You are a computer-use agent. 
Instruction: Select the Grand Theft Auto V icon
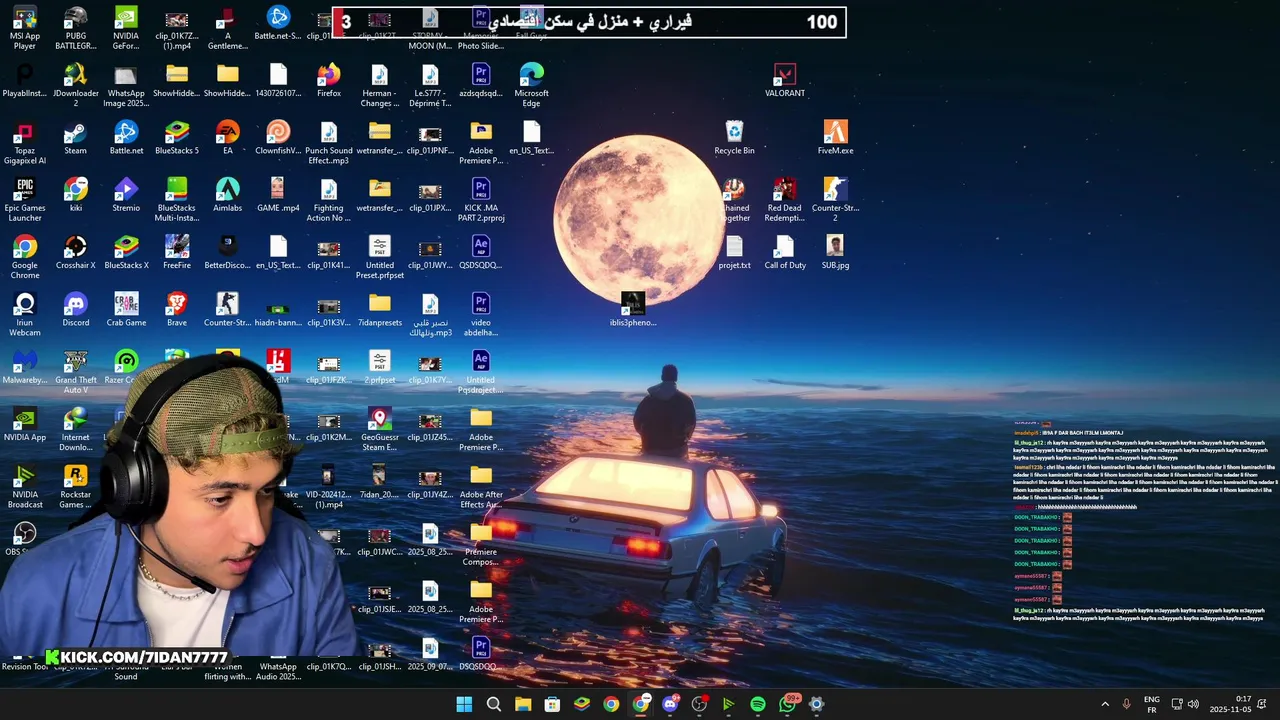(x=75, y=371)
